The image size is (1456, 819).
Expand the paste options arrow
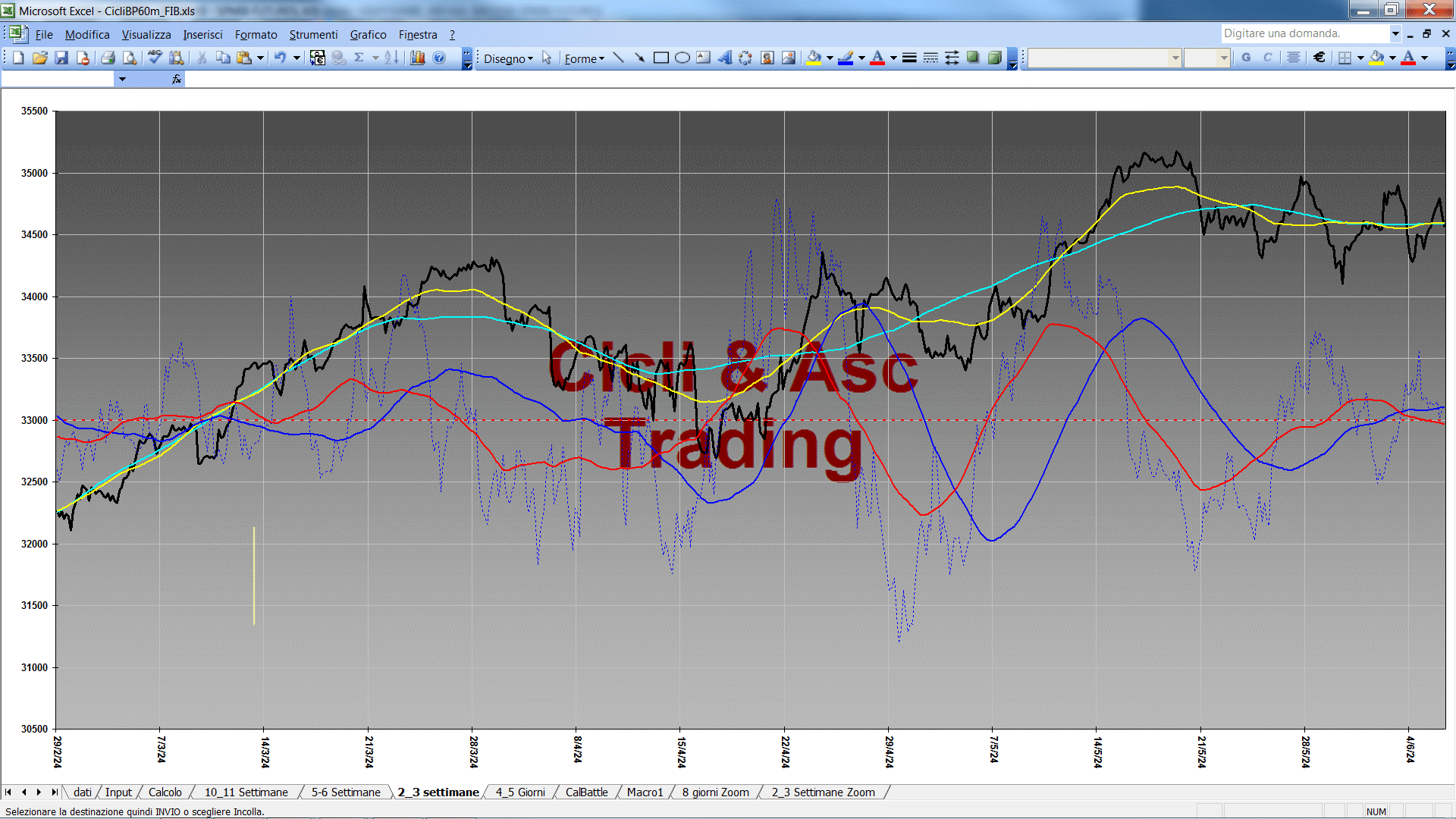[260, 58]
